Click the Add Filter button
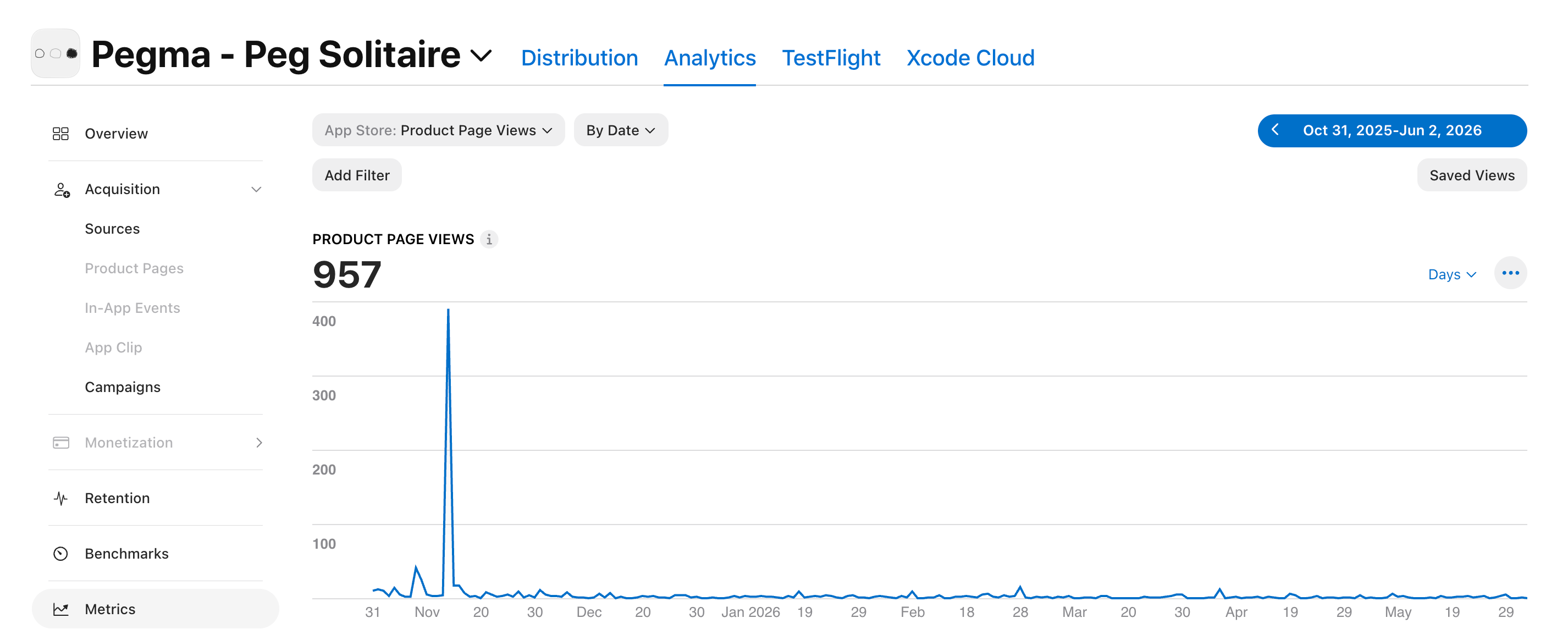The image size is (1568, 640). coord(357,175)
